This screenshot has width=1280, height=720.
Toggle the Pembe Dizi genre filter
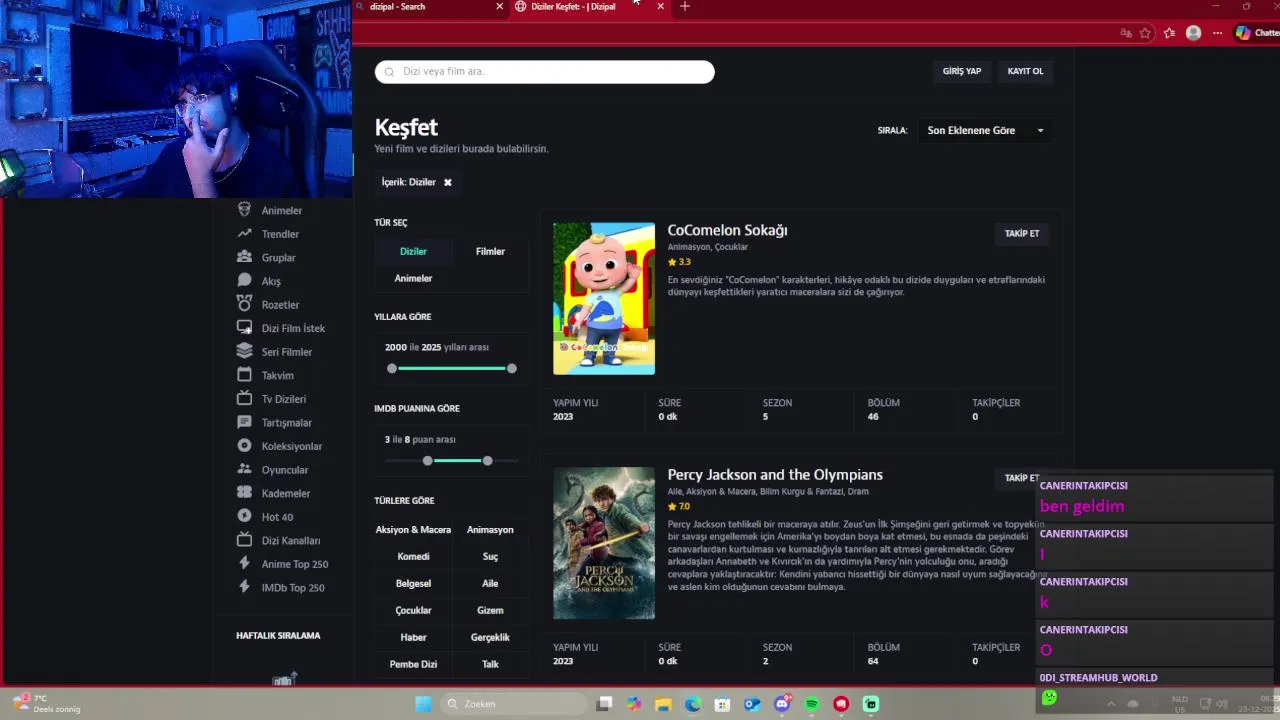[x=413, y=664]
